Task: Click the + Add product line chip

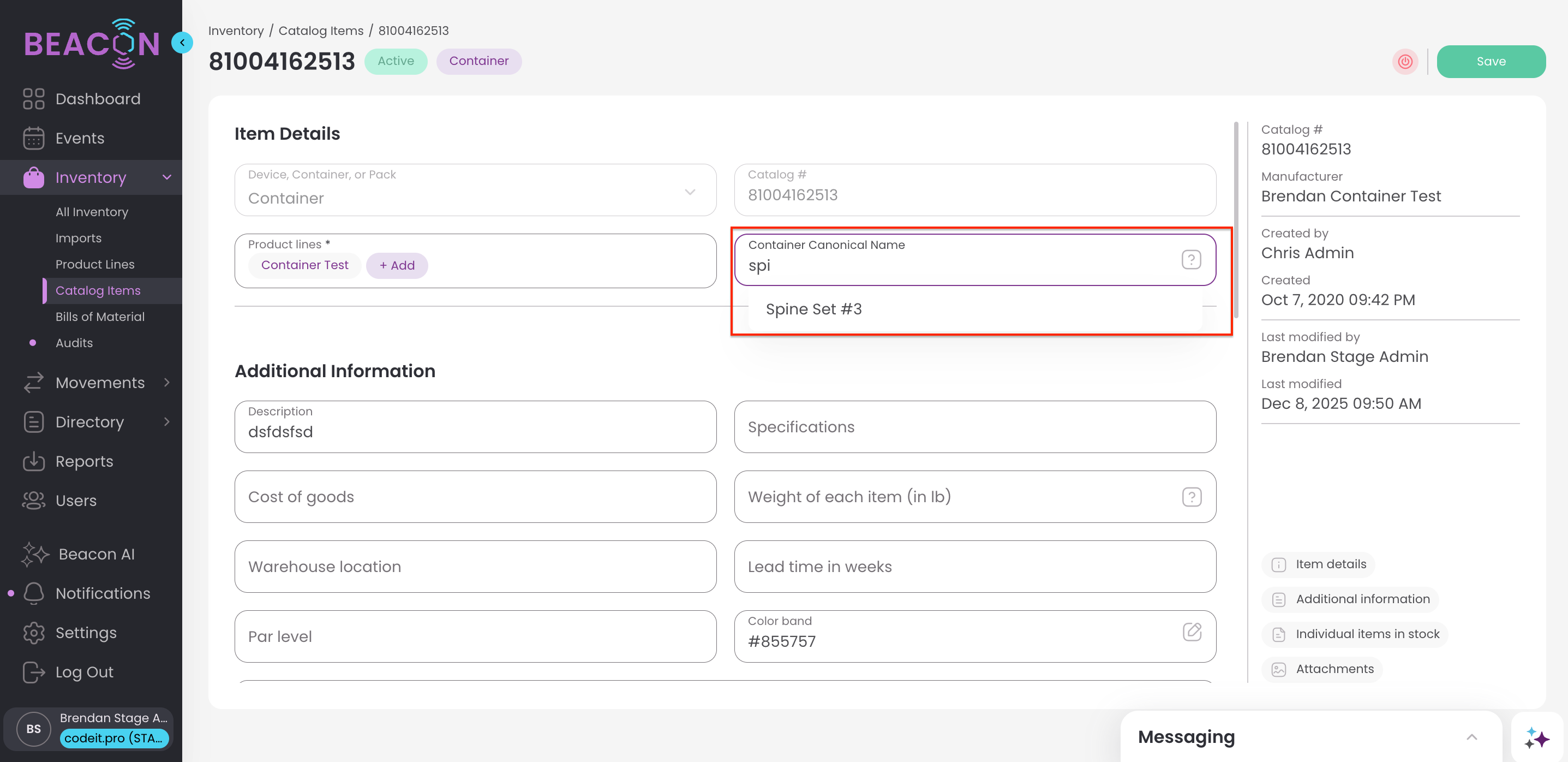Action: (397, 266)
